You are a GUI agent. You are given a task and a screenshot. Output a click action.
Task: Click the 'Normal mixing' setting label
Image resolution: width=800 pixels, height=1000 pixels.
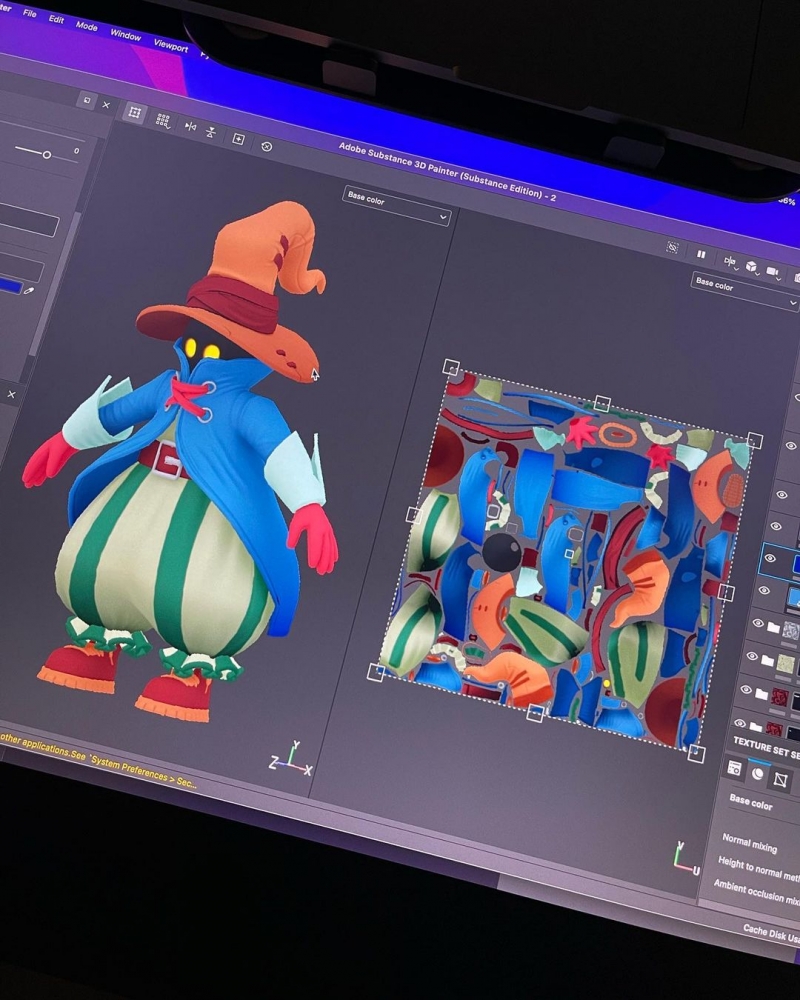[750, 842]
